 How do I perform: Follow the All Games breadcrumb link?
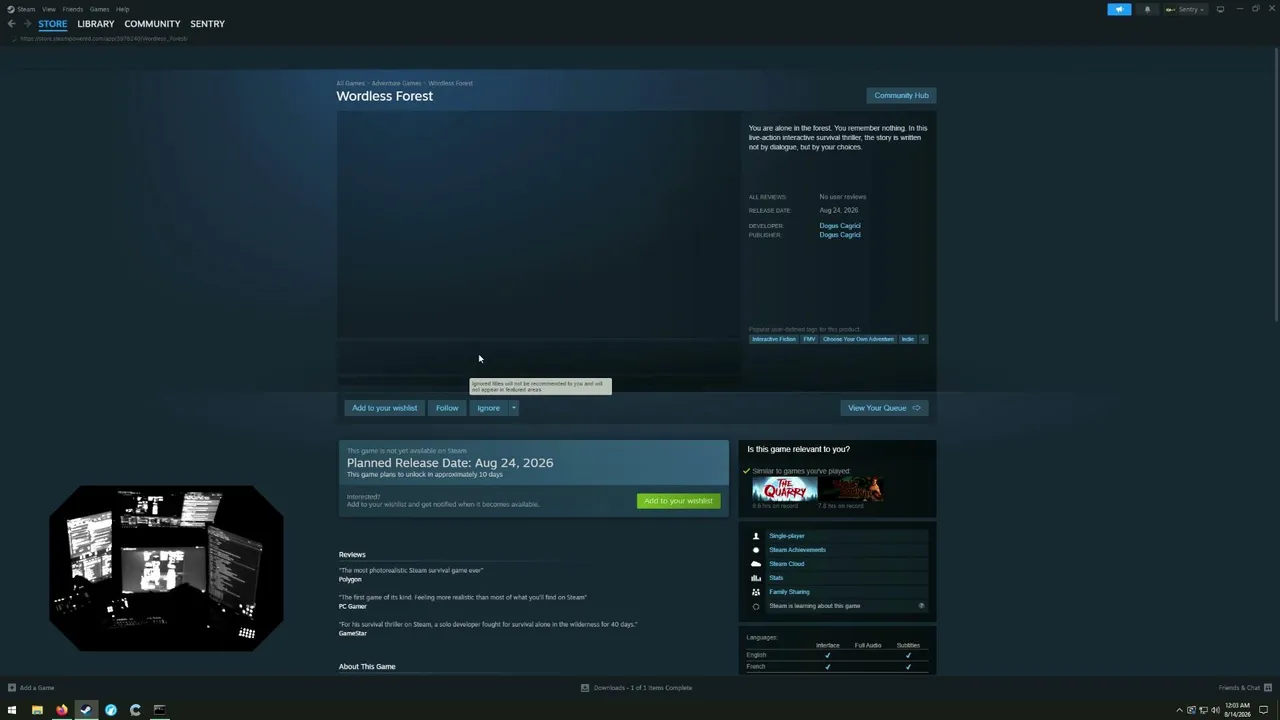point(350,83)
